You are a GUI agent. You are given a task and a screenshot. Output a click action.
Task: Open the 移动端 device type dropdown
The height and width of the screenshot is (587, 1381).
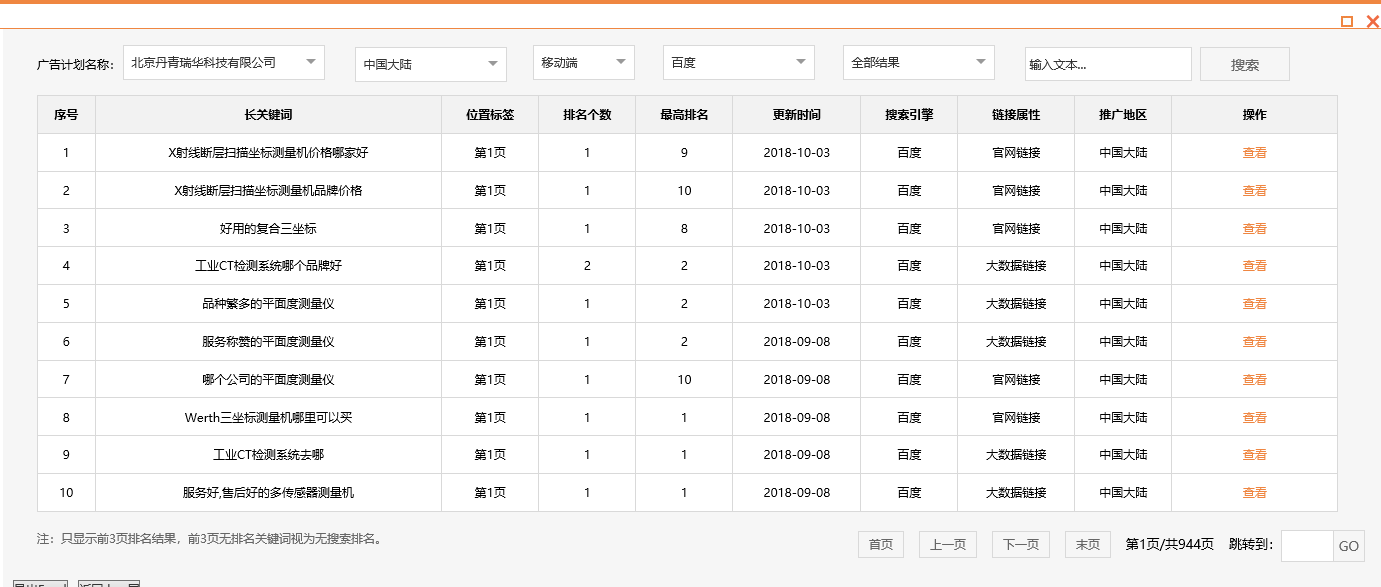point(583,62)
